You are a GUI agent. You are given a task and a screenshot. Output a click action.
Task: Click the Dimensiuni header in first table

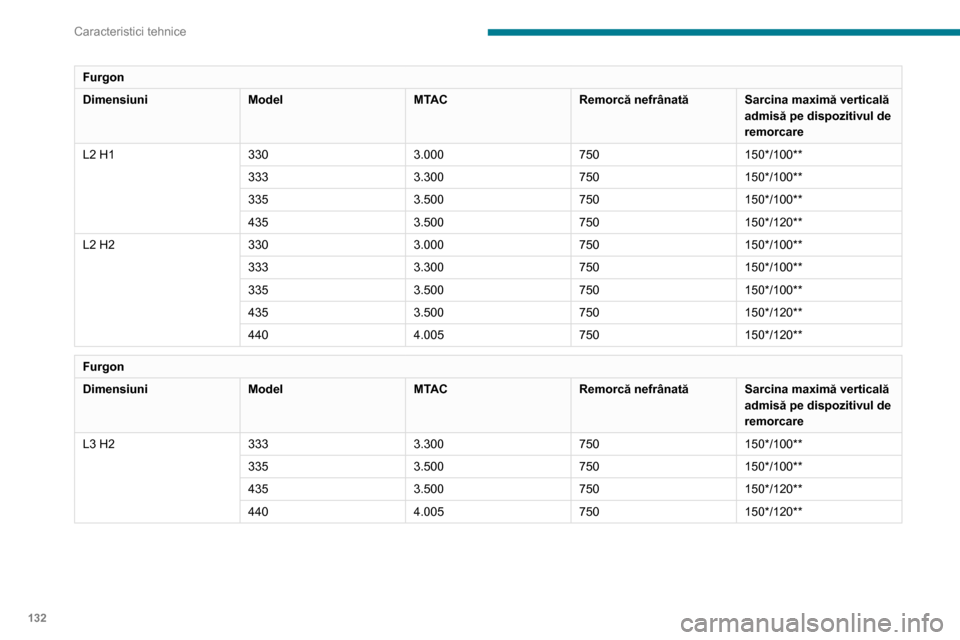115,100
